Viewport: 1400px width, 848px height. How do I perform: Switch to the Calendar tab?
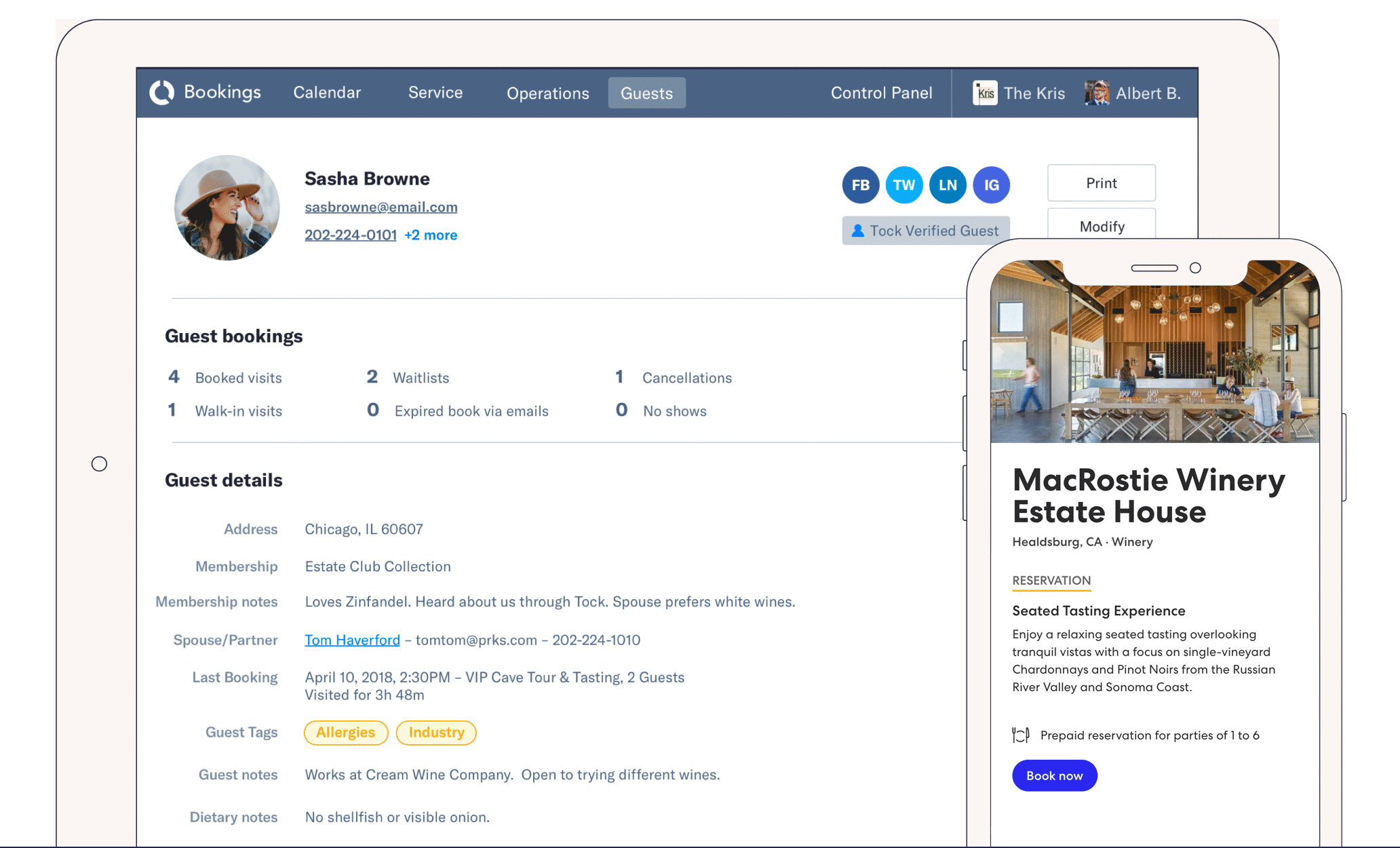pos(327,92)
